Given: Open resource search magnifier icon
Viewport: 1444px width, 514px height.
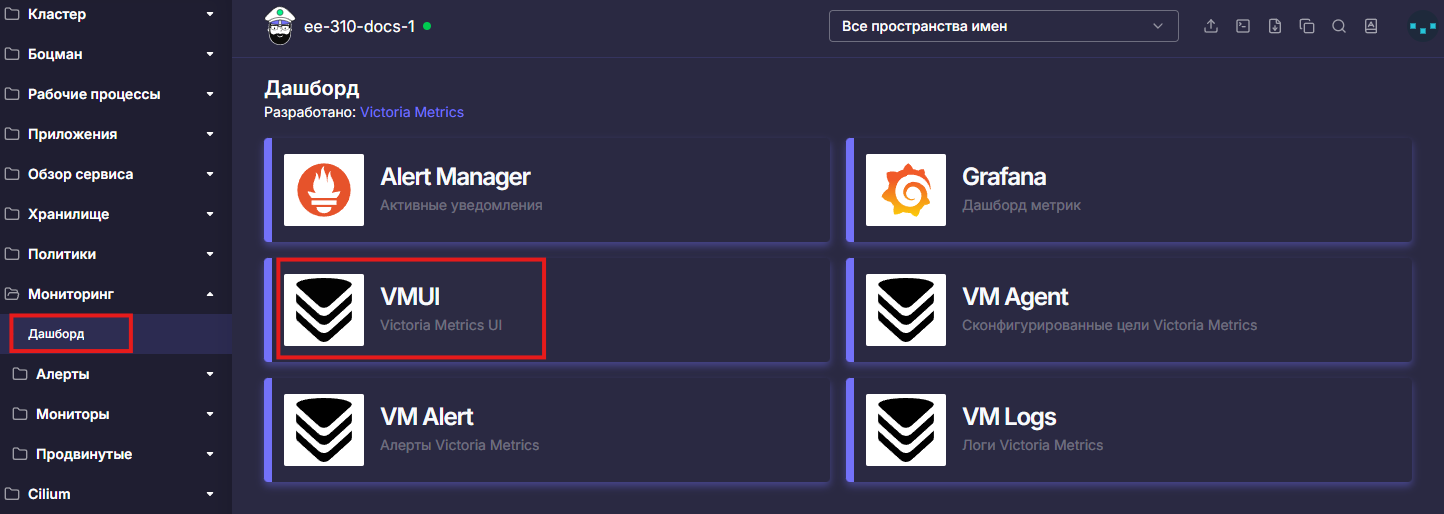Looking at the screenshot, I should 1339,27.
